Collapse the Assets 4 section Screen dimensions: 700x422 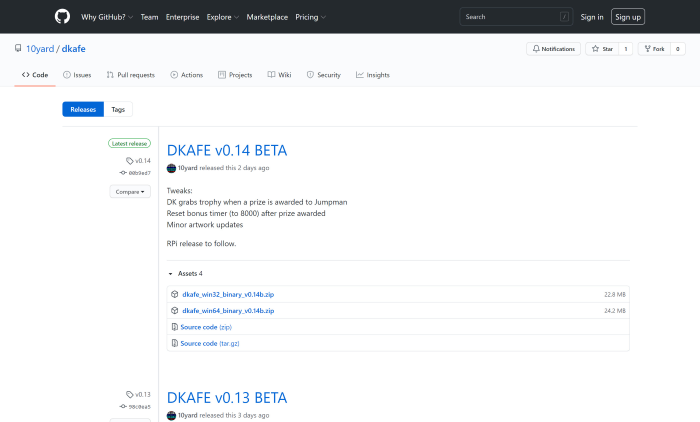point(185,273)
